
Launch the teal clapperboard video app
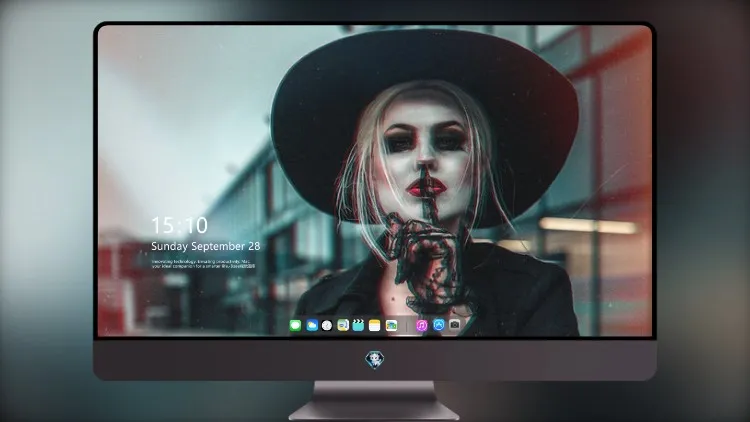[358, 325]
